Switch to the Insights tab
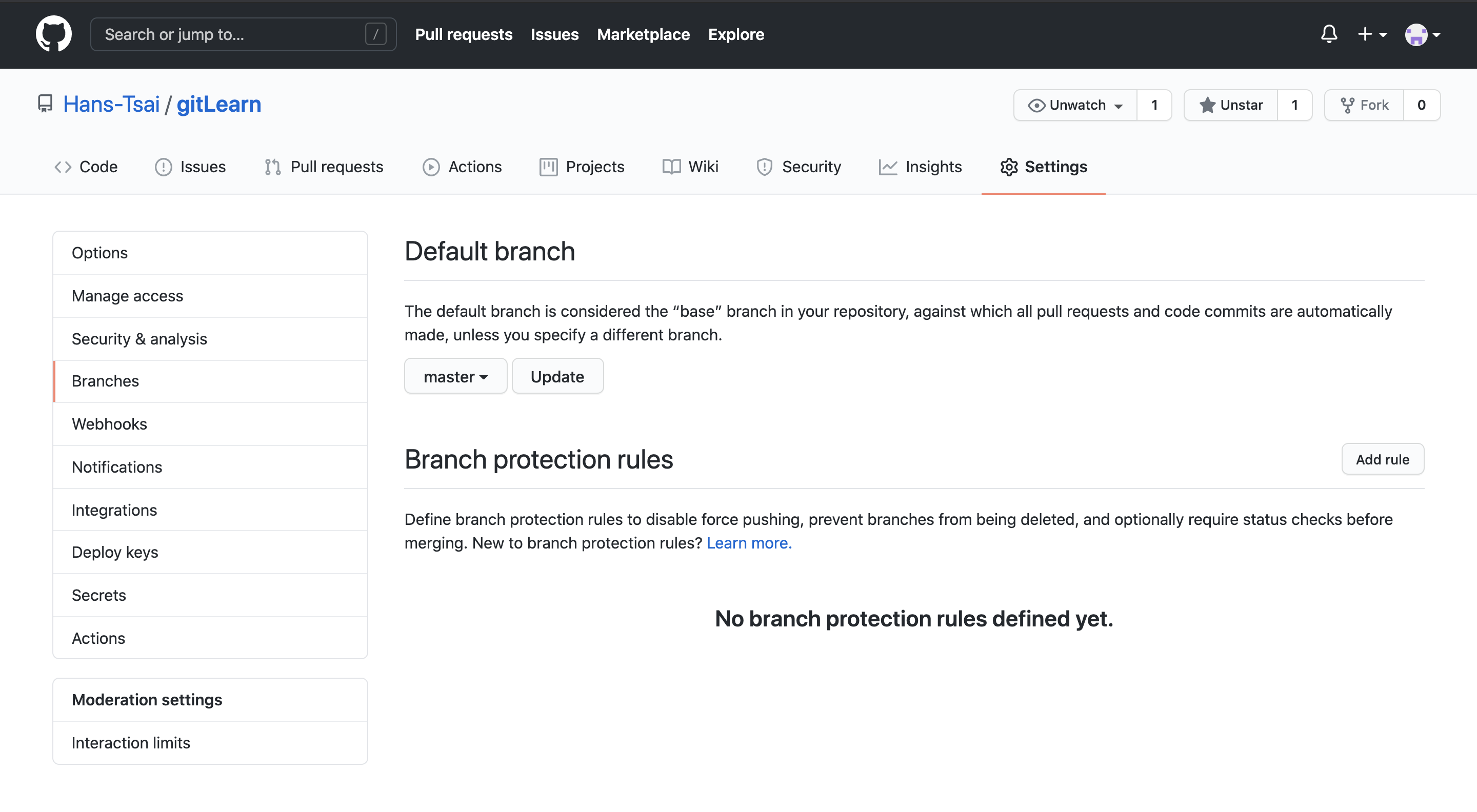The width and height of the screenshot is (1477, 812). (x=920, y=167)
